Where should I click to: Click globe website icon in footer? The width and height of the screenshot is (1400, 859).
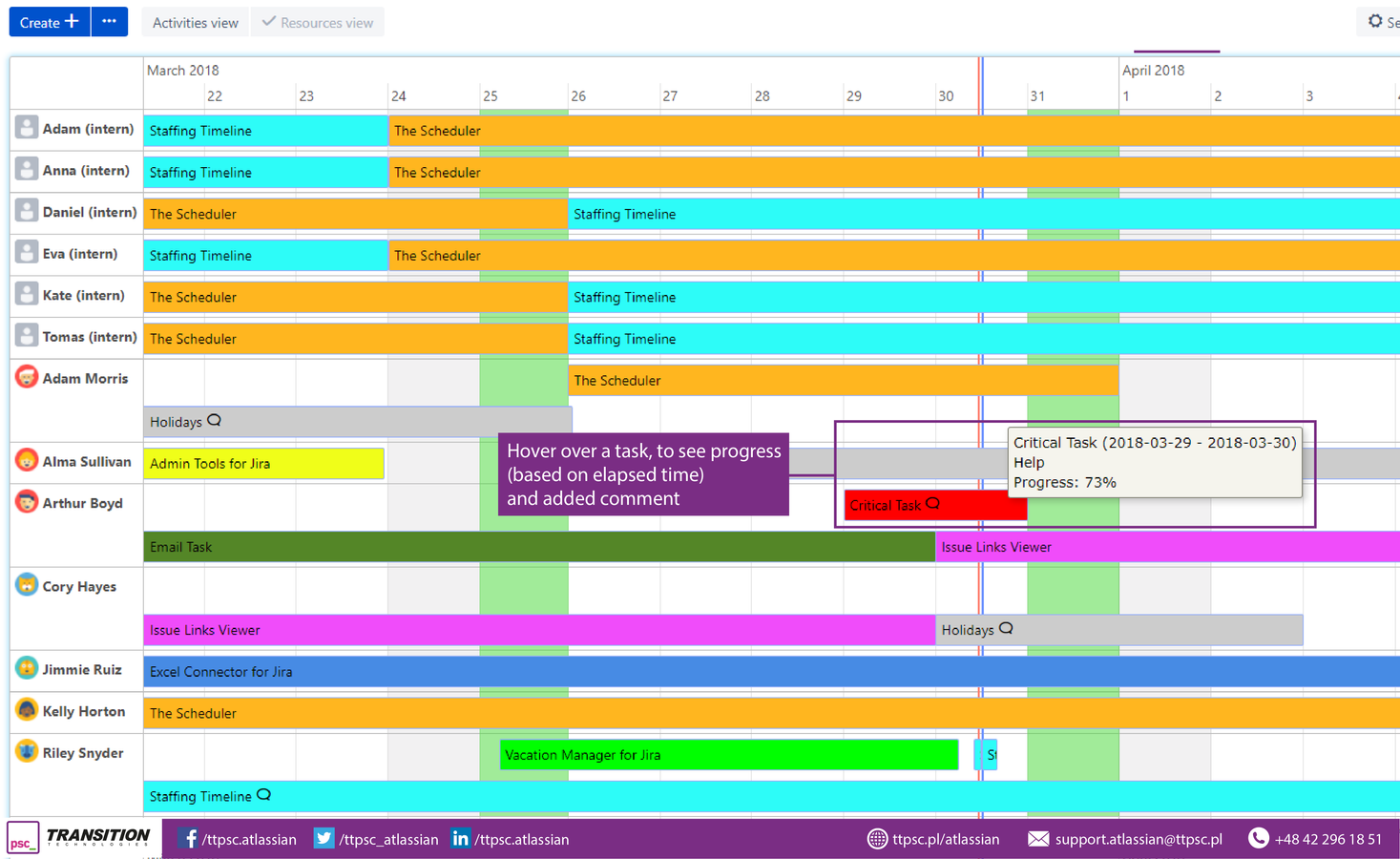877,839
